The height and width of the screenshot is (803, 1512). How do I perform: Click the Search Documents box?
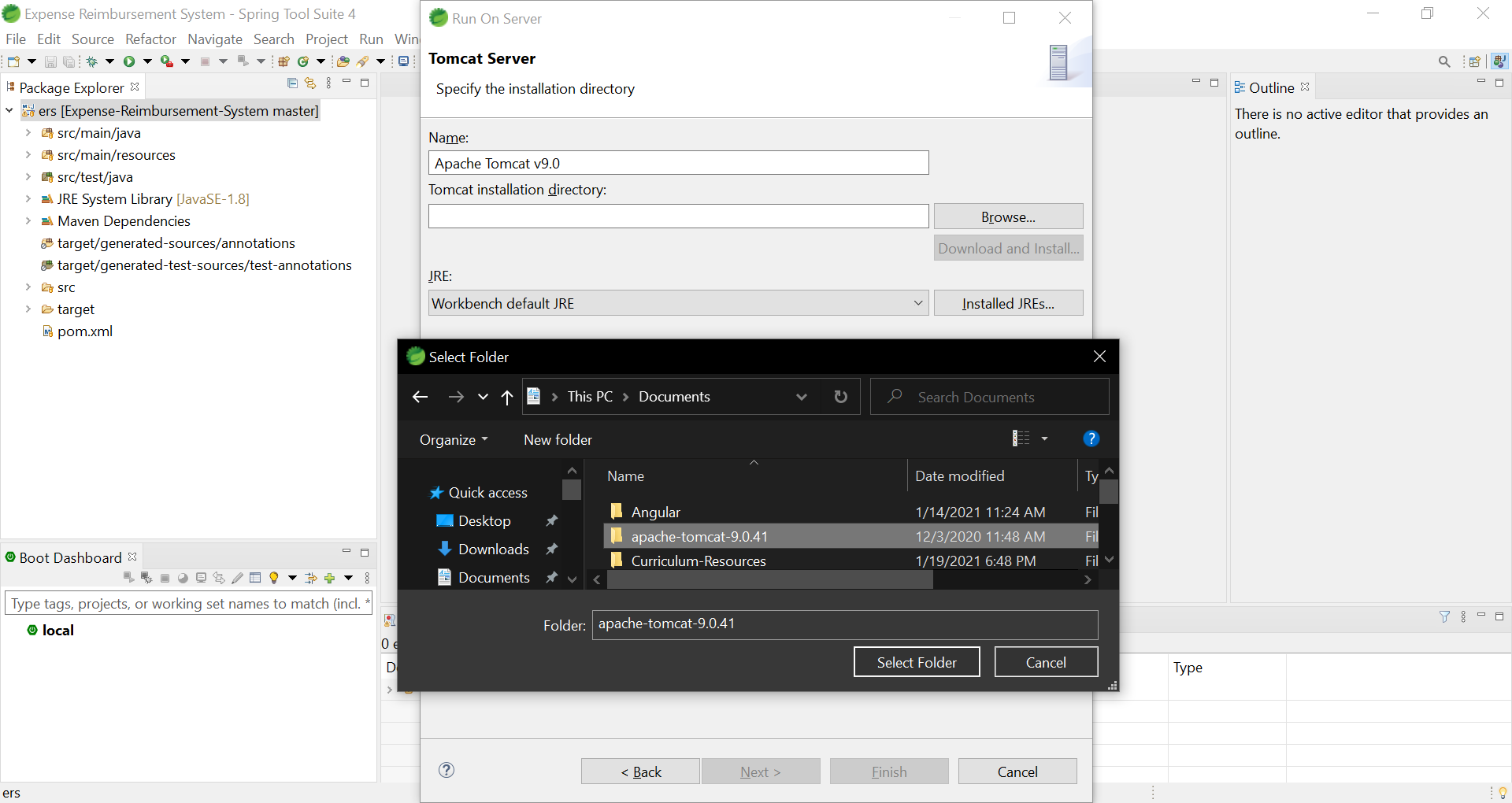tap(990, 397)
